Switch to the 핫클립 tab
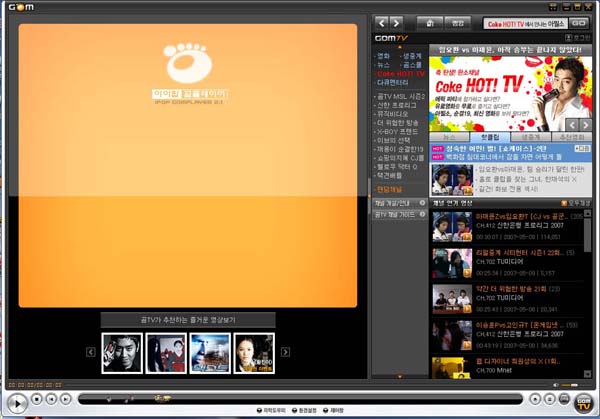This screenshot has height=419, width=600. [489, 137]
